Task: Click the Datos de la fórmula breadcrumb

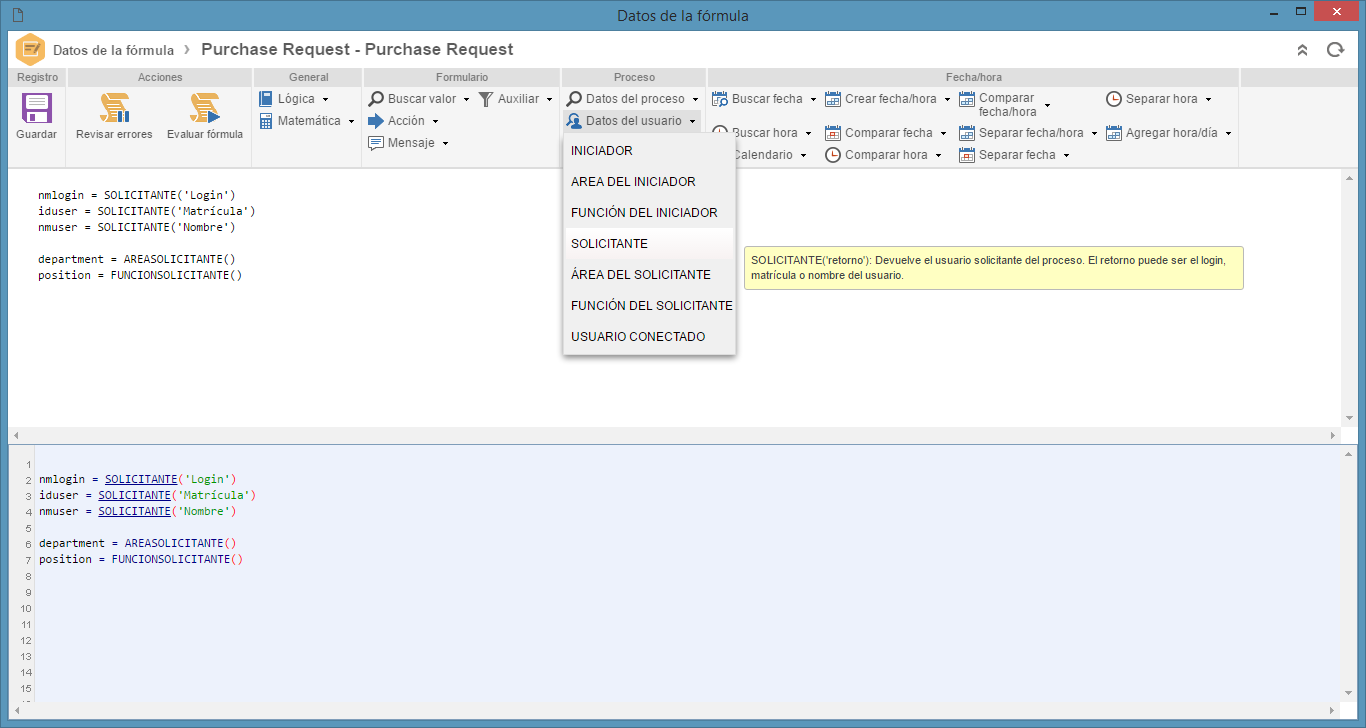Action: pos(113,50)
